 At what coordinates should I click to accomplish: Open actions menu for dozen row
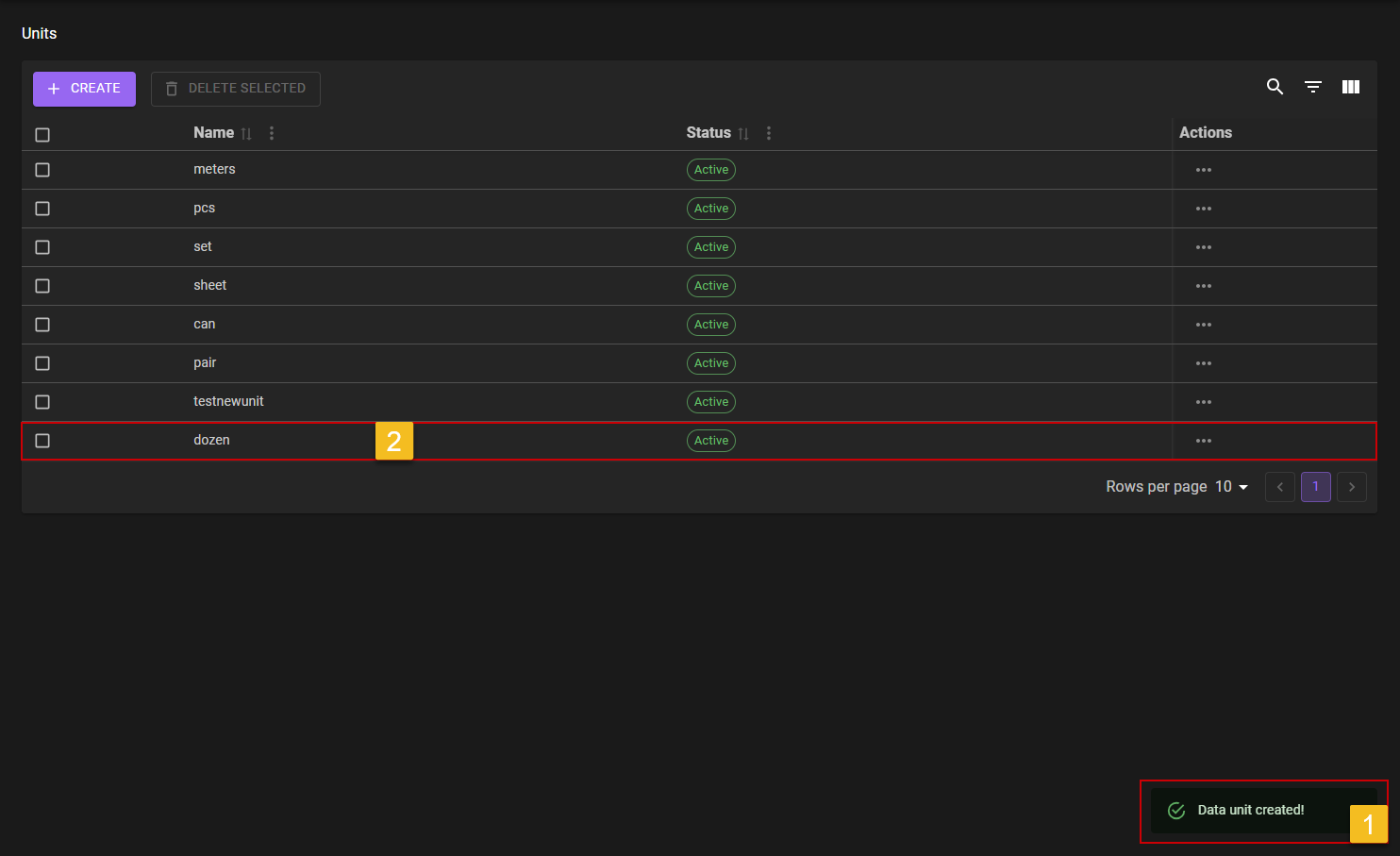point(1203,441)
